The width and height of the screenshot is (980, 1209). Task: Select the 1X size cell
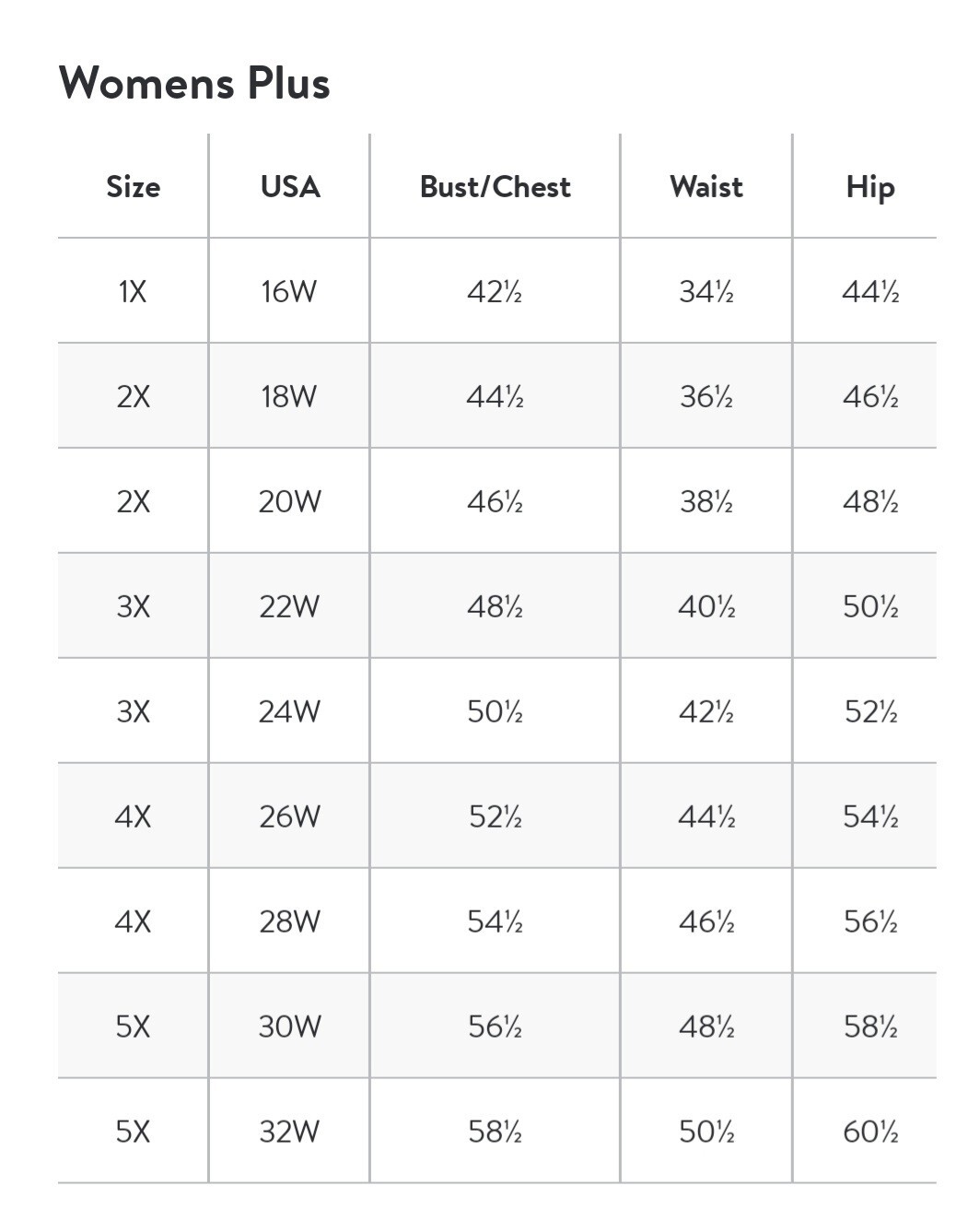coord(133,291)
